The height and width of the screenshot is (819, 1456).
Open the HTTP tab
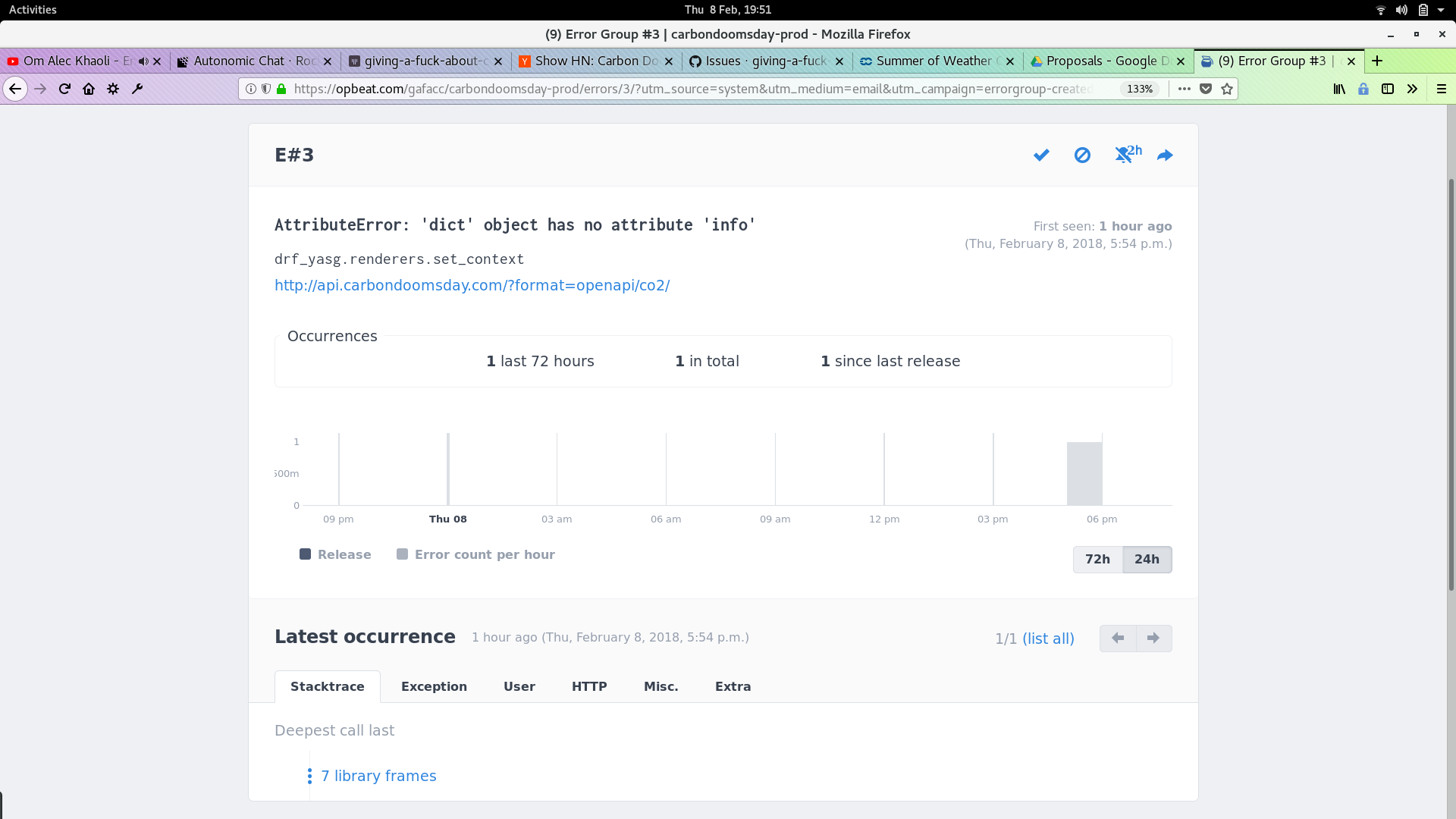tap(589, 686)
